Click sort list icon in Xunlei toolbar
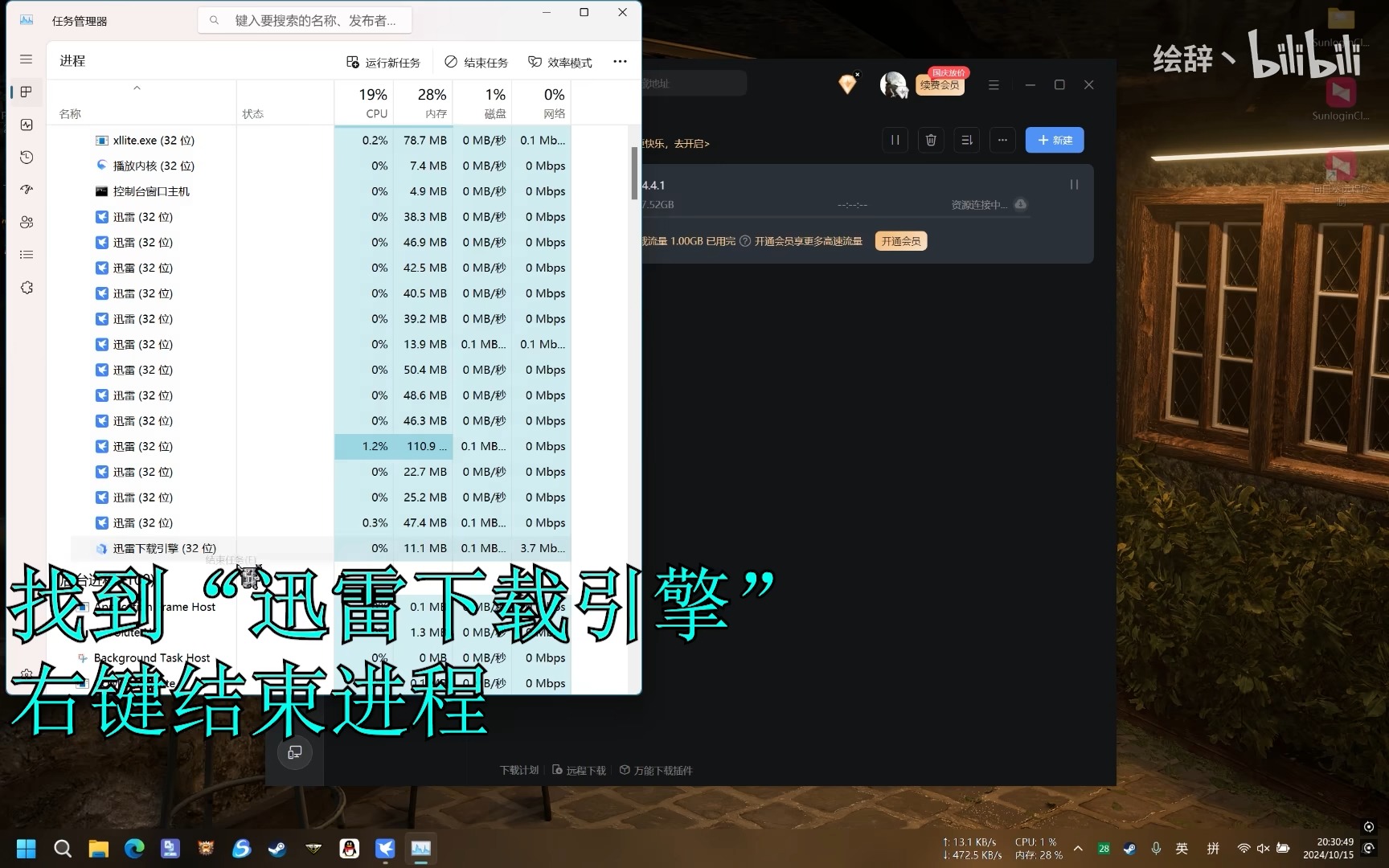The image size is (1389, 868). [966, 140]
